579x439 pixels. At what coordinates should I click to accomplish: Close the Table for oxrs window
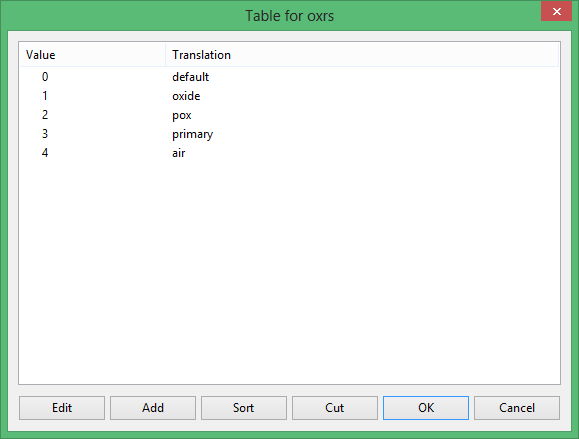pyautogui.click(x=556, y=11)
